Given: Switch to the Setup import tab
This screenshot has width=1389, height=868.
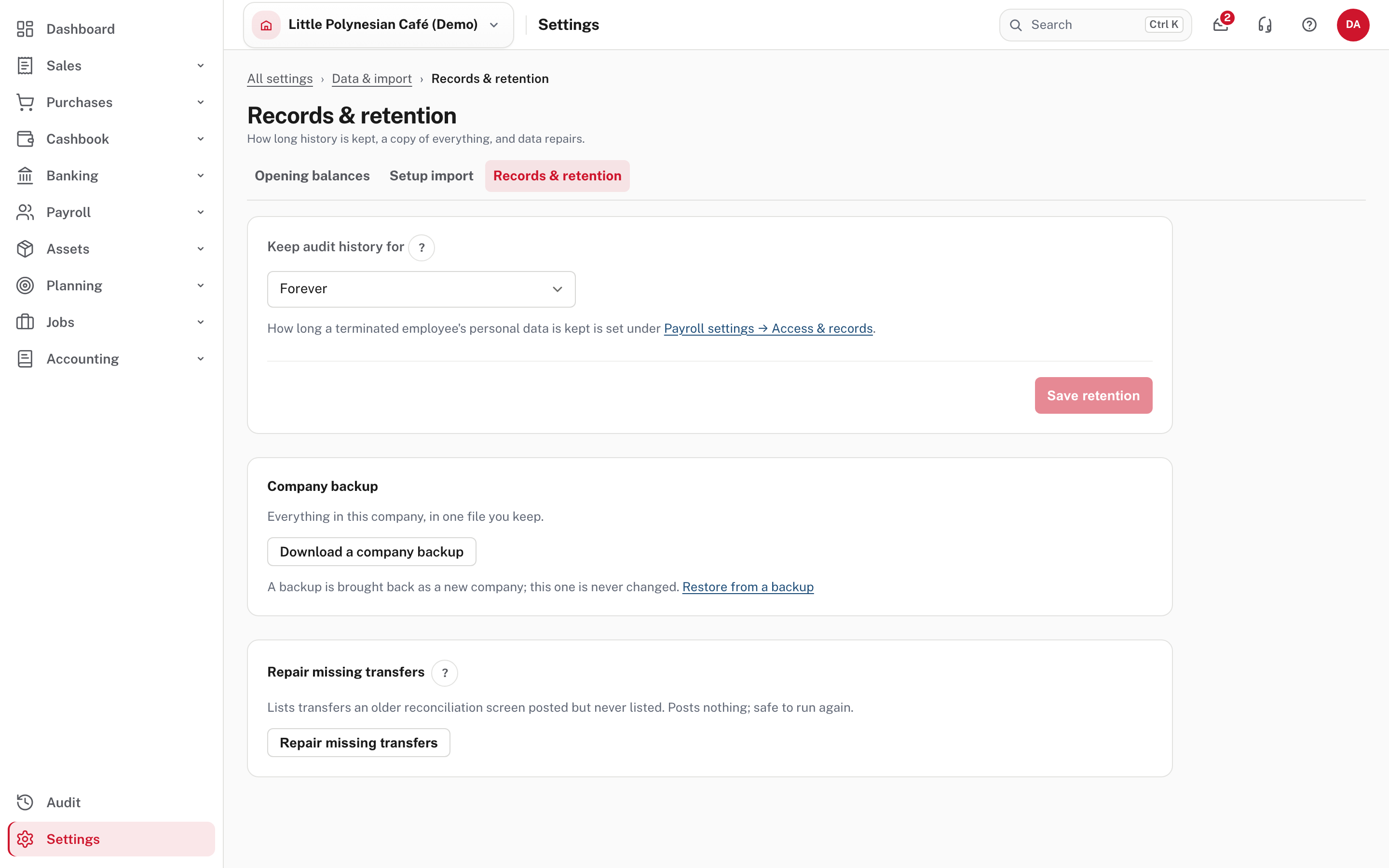Looking at the screenshot, I should 432,176.
